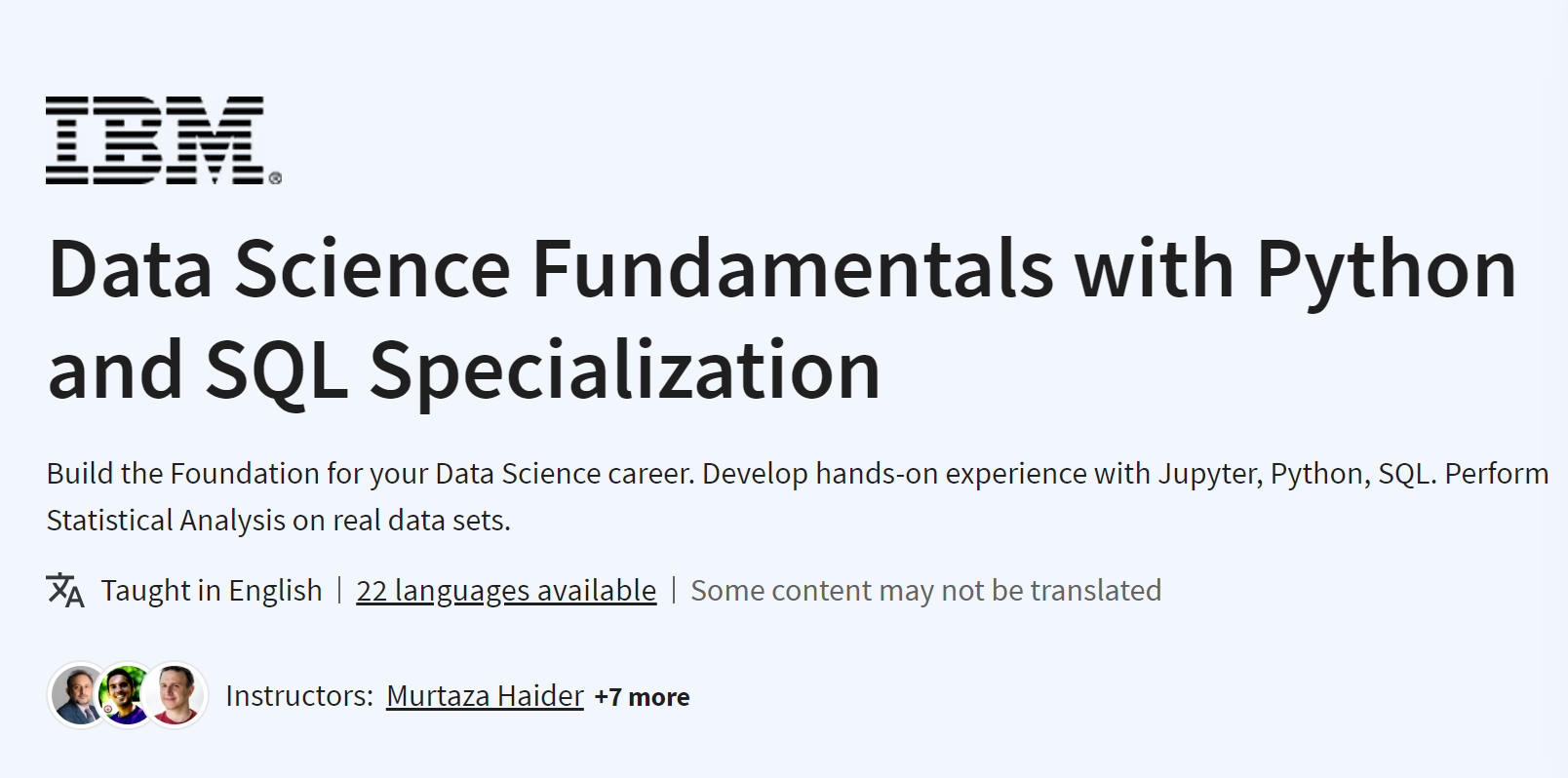Expand the +7 more instructors list

coord(644,696)
